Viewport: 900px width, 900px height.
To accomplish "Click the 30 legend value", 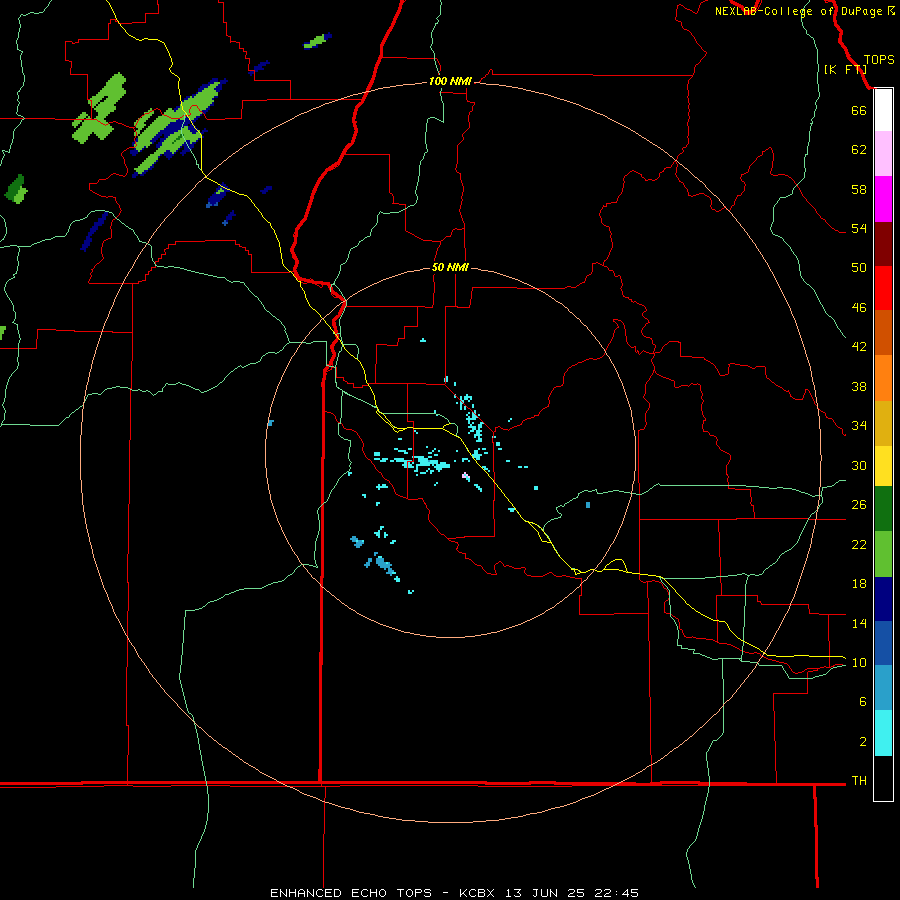I will pyautogui.click(x=859, y=465).
